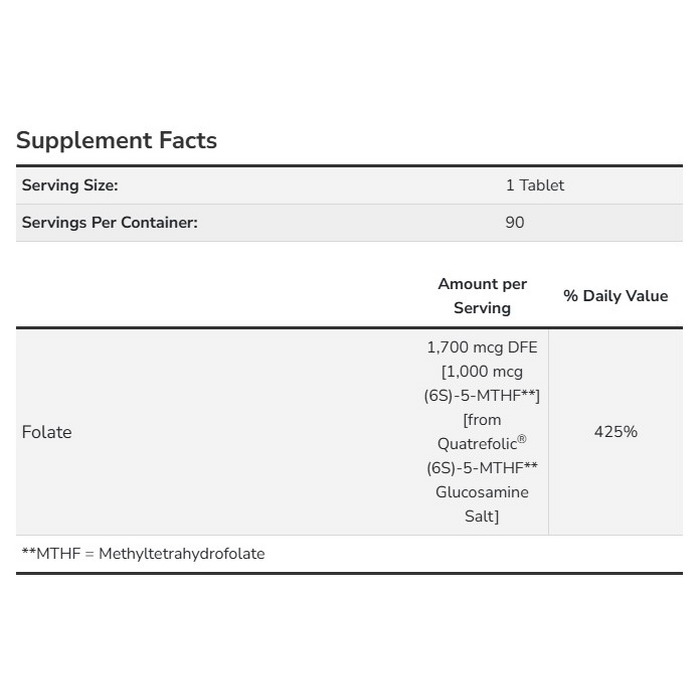Select the Quatrefolic brand name
Screen dimensions: 700x700
click(476, 444)
